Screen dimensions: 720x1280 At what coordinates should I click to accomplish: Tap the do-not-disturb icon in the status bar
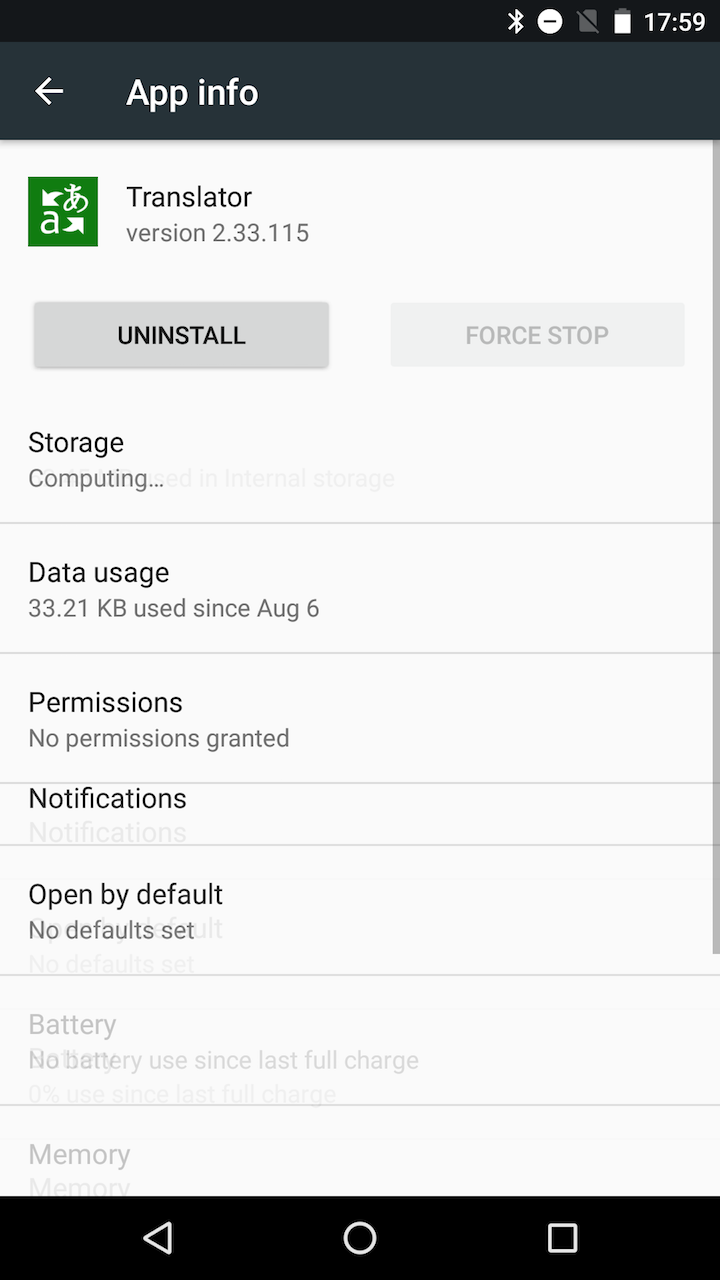pyautogui.click(x=549, y=20)
